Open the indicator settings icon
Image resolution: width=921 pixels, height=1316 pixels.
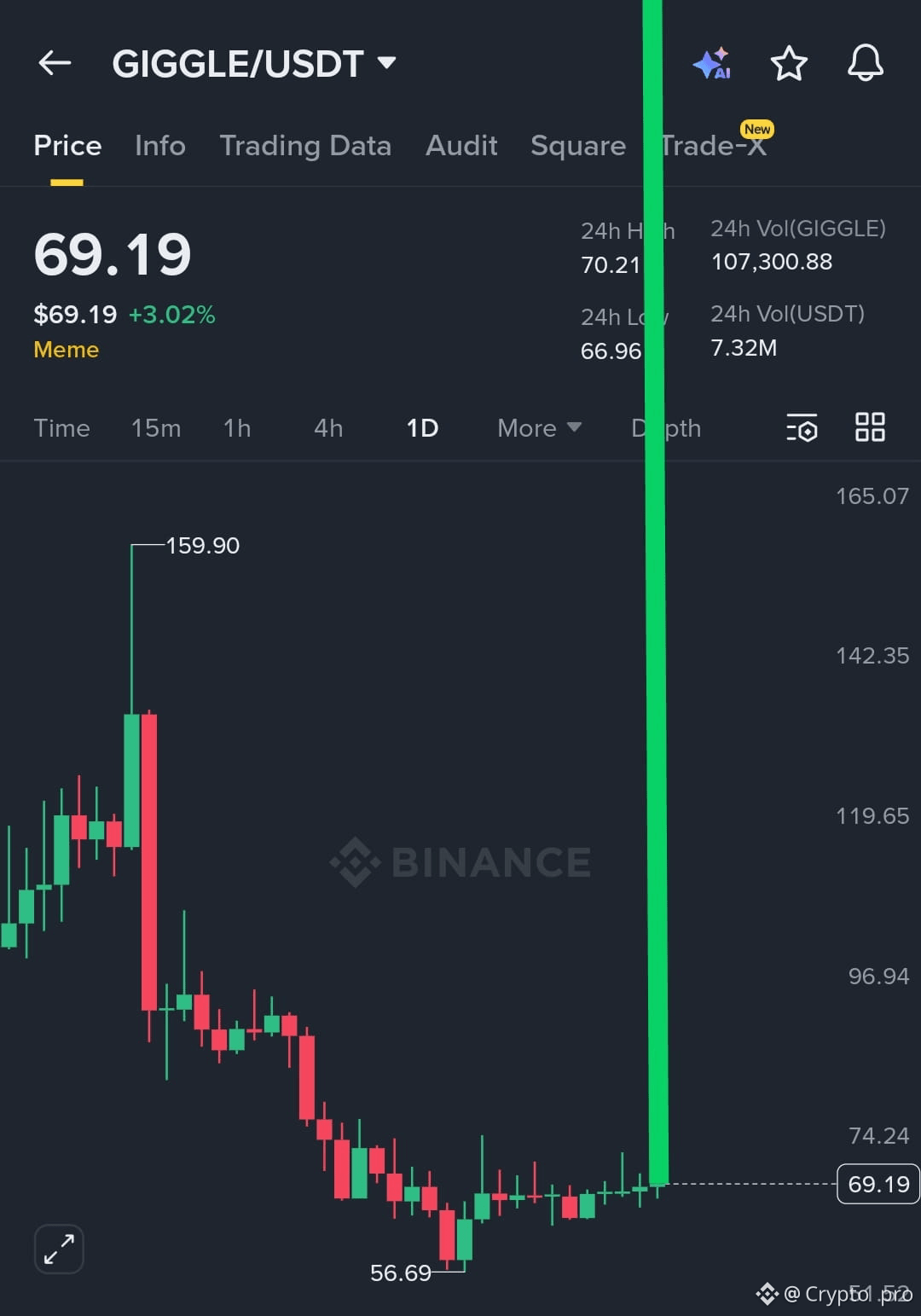coord(801,428)
